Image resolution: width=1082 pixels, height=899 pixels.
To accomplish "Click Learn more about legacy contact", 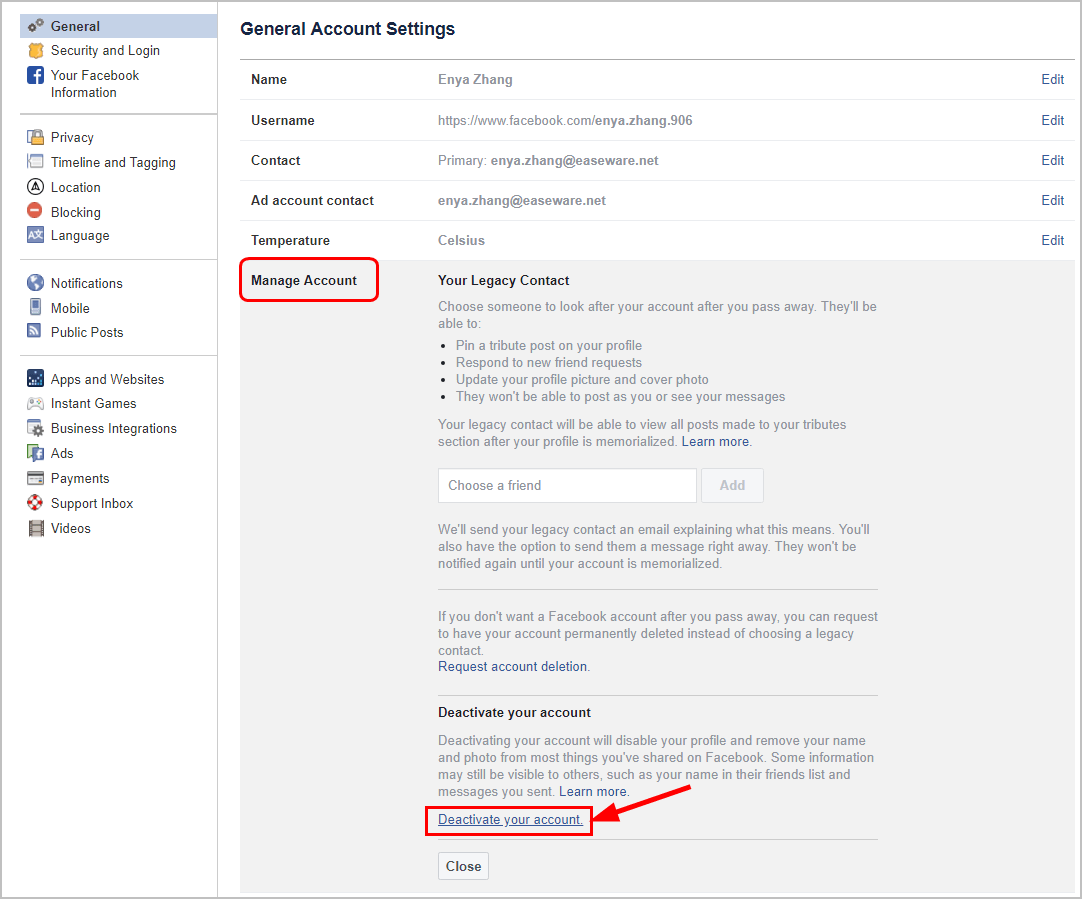I will point(715,442).
